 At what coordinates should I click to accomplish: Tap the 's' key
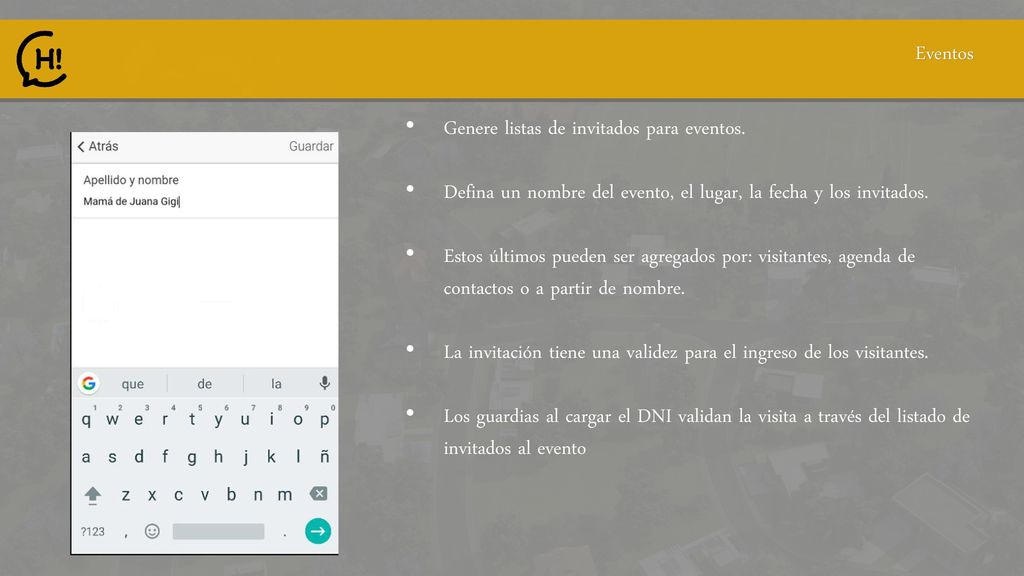coord(112,457)
